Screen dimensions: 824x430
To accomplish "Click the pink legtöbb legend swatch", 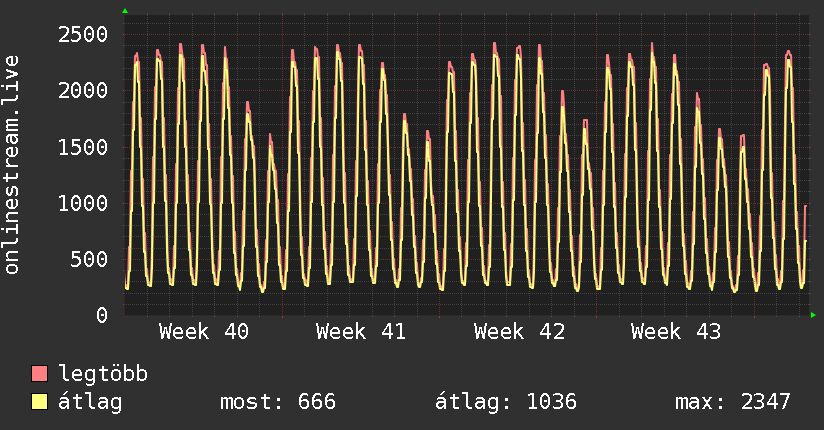I will (x=39, y=374).
